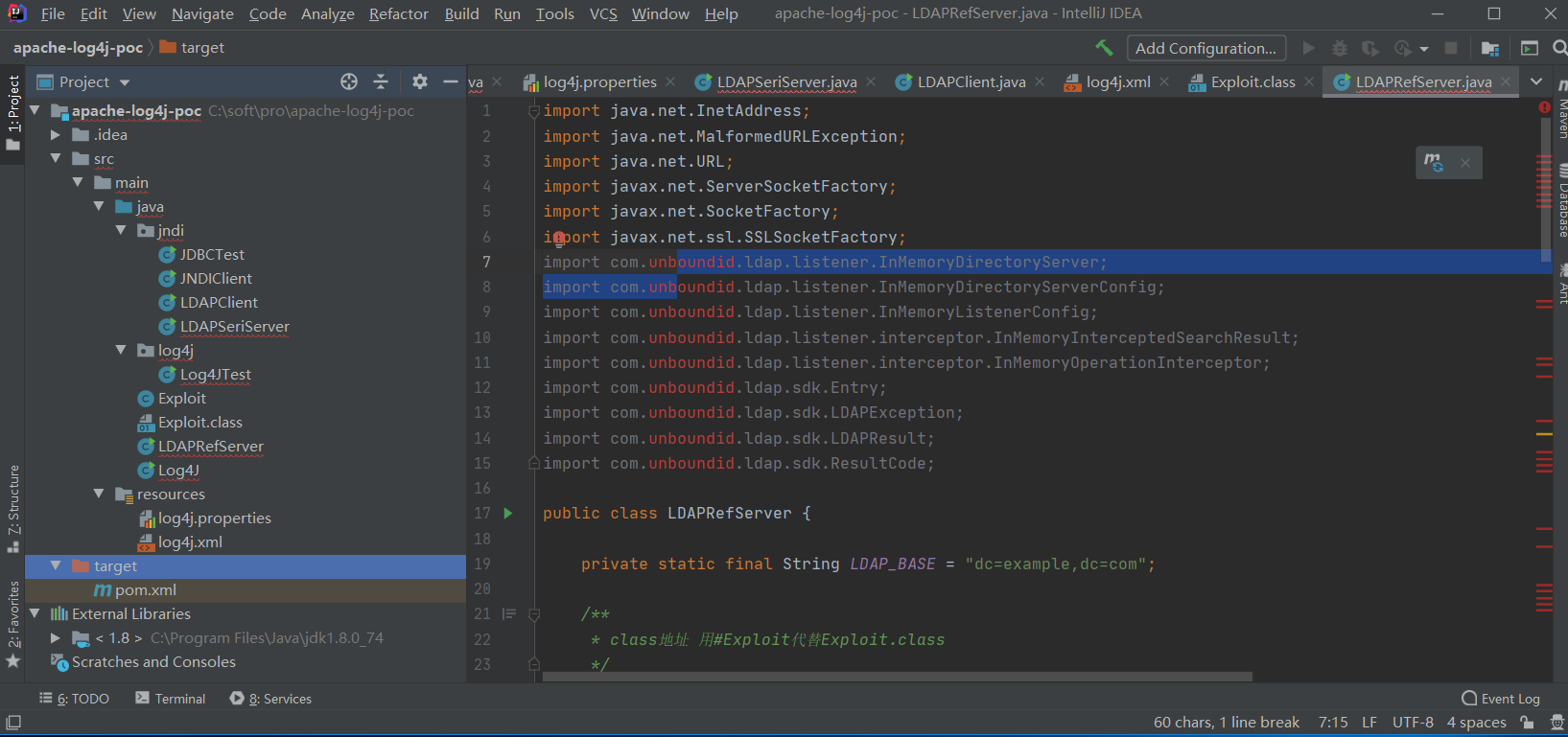Image resolution: width=1568 pixels, height=737 pixels.
Task: Click Locate/Scroll from Source target icon
Action: pos(349,81)
